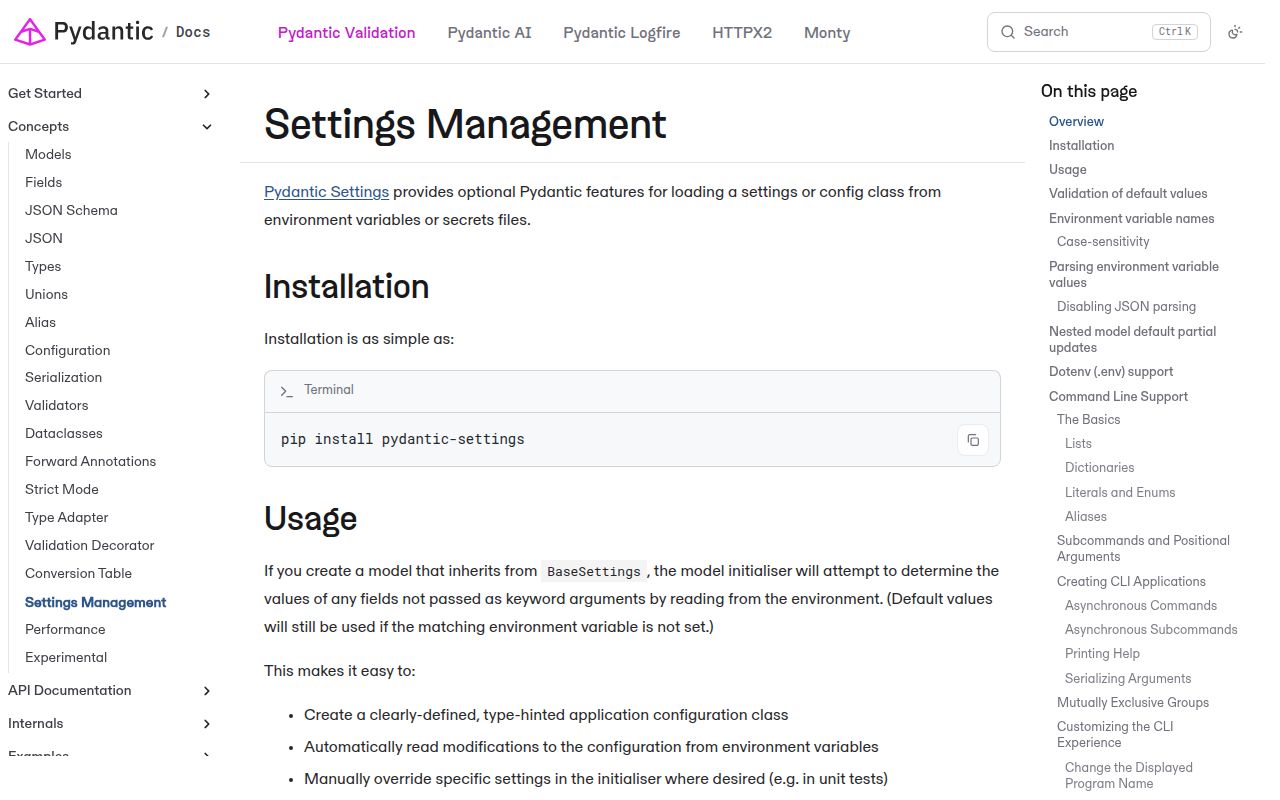The width and height of the screenshot is (1280, 800).
Task: Jump to Installation in page outline
Action: [x=1081, y=145]
